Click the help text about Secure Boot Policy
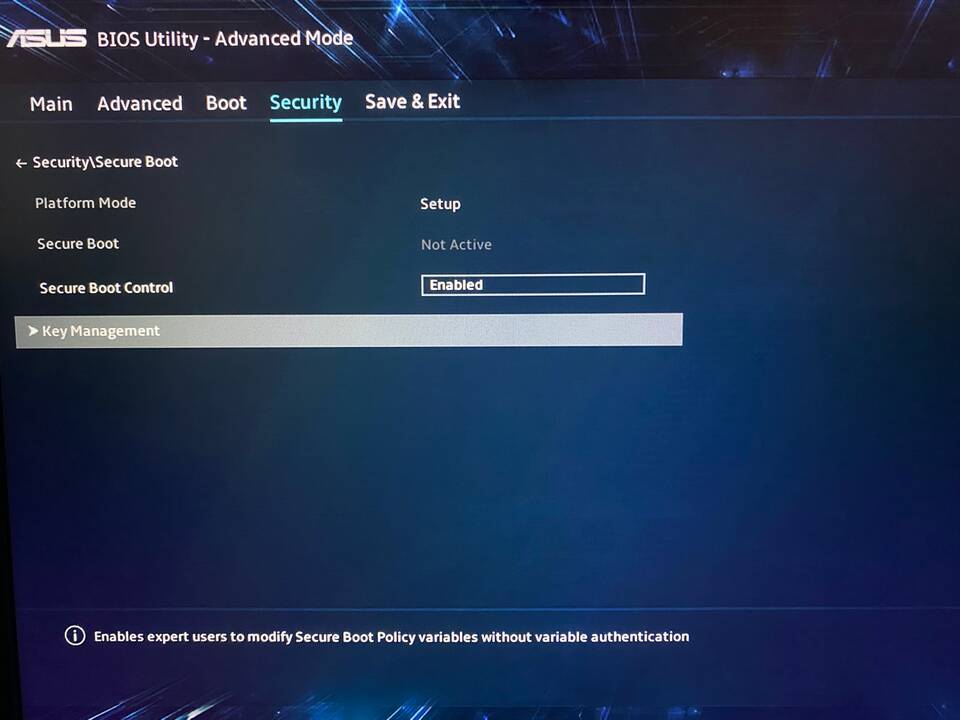This screenshot has height=720, width=960. click(391, 637)
